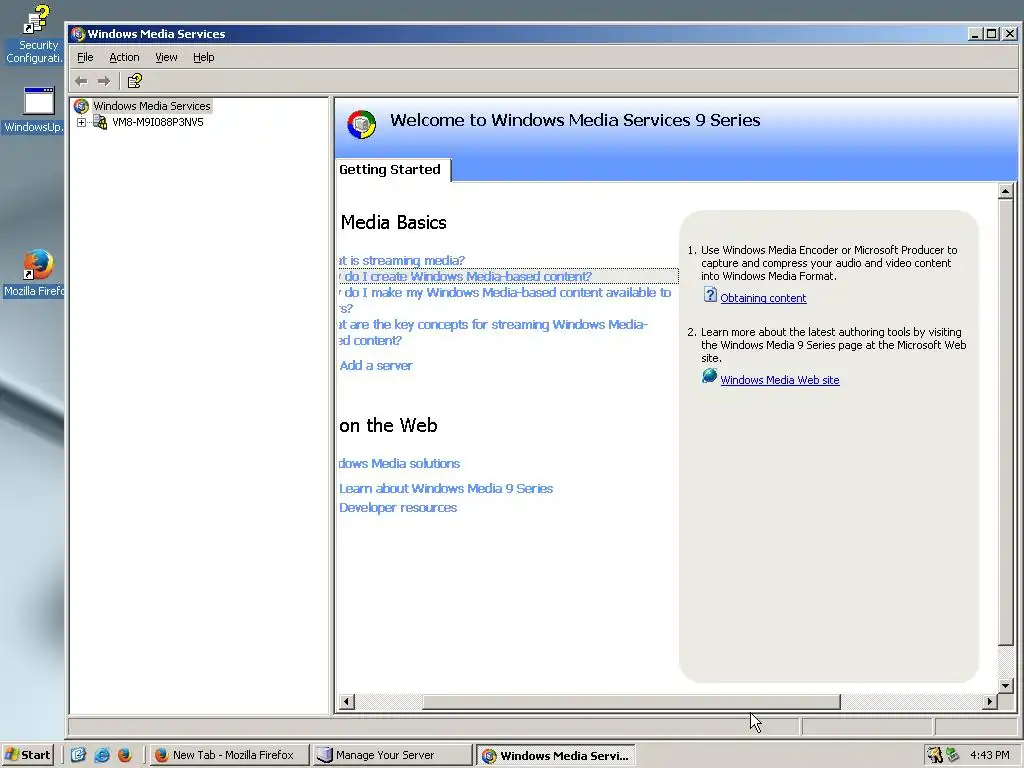
Task: Click 'make my Windows Media-based content available' link
Action: 505,300
